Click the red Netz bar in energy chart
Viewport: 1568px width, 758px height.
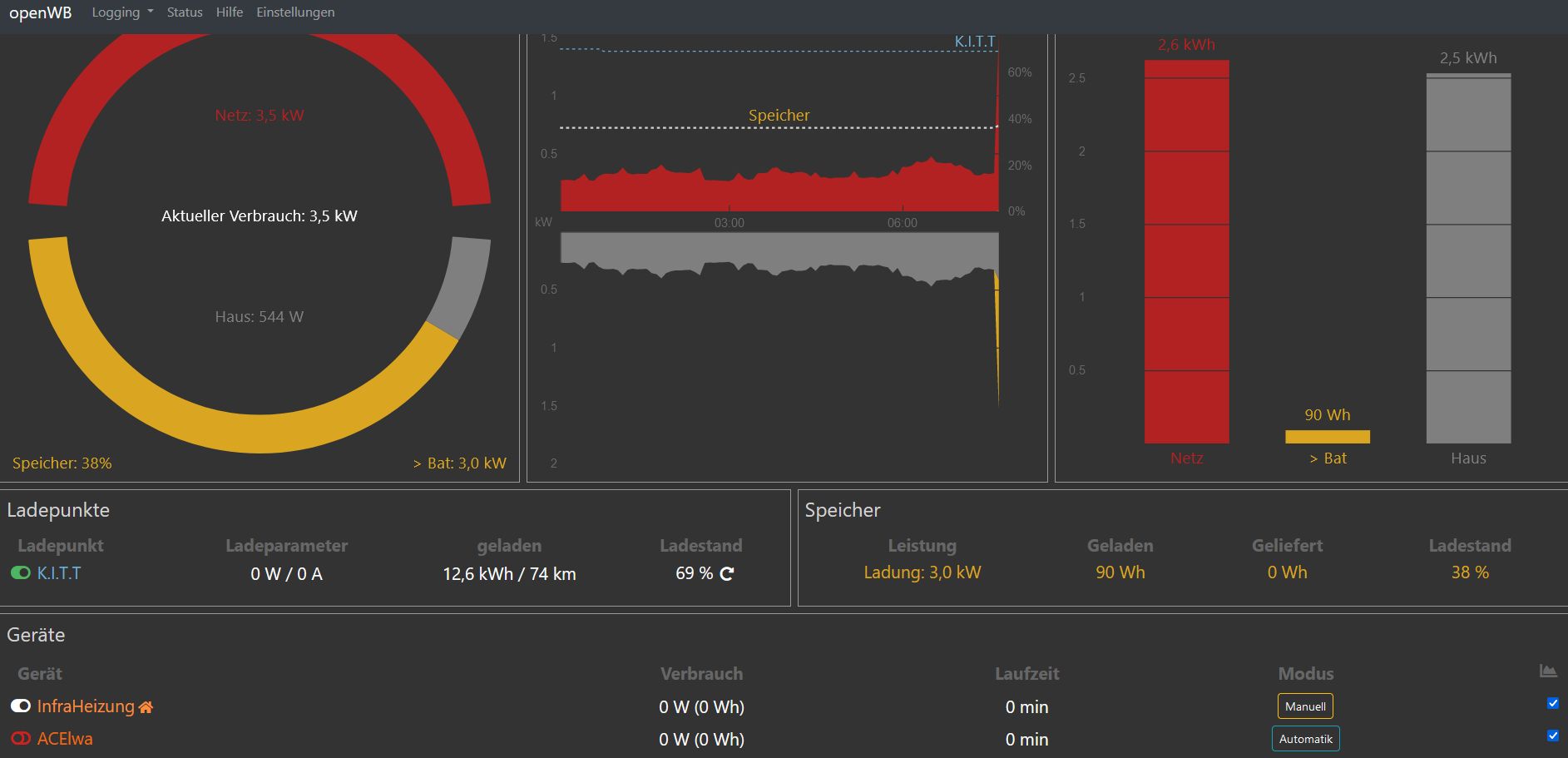(x=1186, y=250)
